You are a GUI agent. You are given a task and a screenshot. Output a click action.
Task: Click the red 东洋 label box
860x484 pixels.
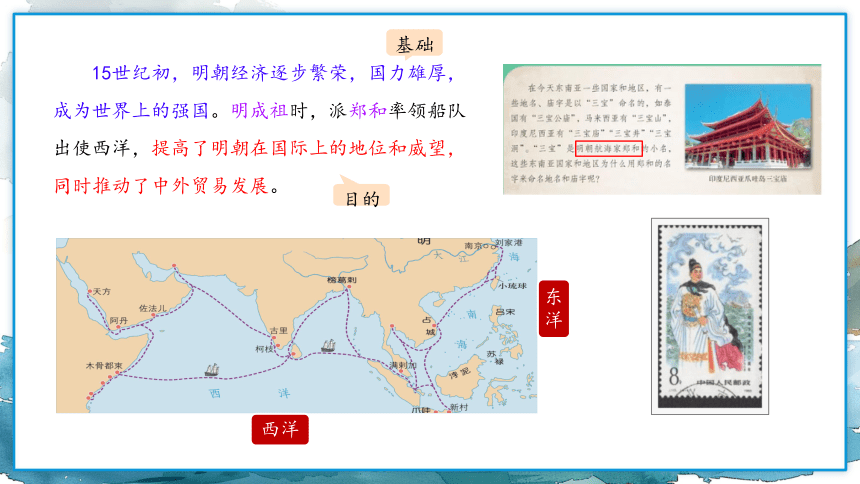click(554, 308)
